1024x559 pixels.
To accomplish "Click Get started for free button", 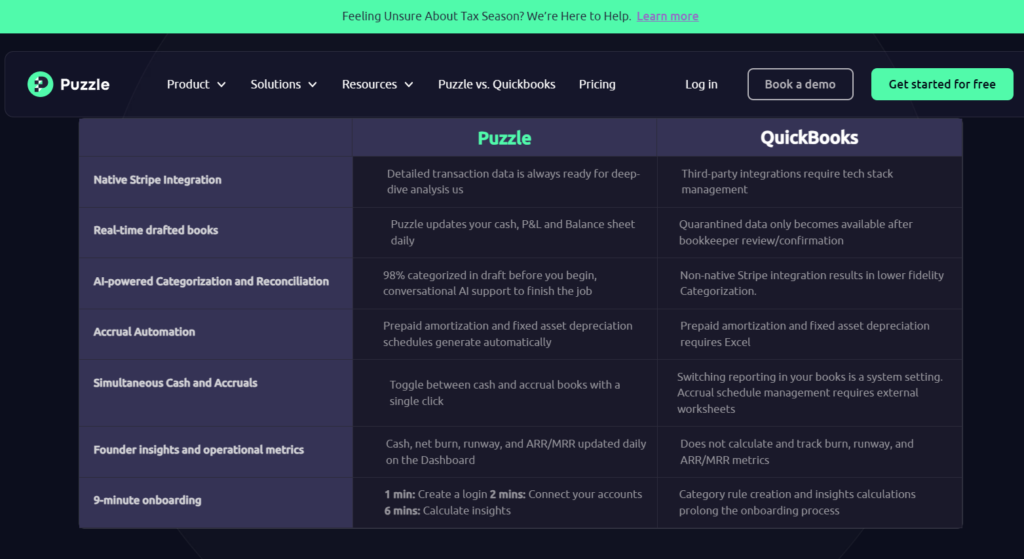I will (x=942, y=84).
